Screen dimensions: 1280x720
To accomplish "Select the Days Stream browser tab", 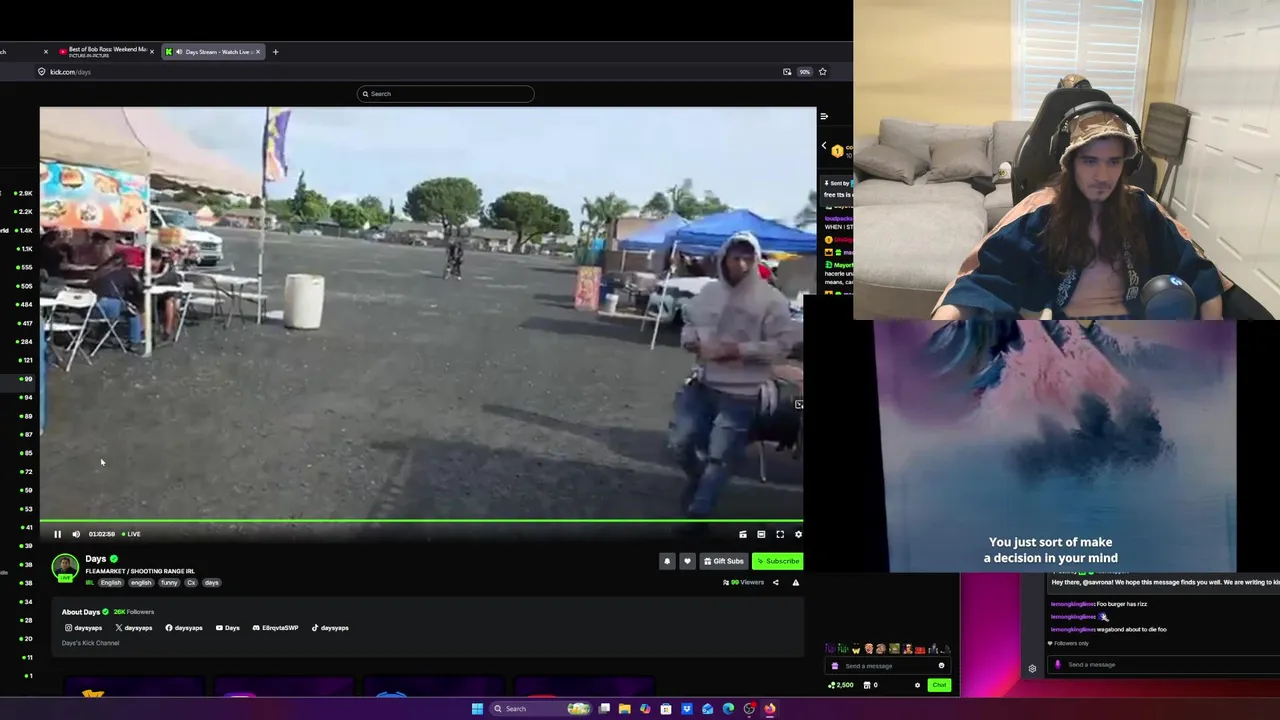I will 213,51.
